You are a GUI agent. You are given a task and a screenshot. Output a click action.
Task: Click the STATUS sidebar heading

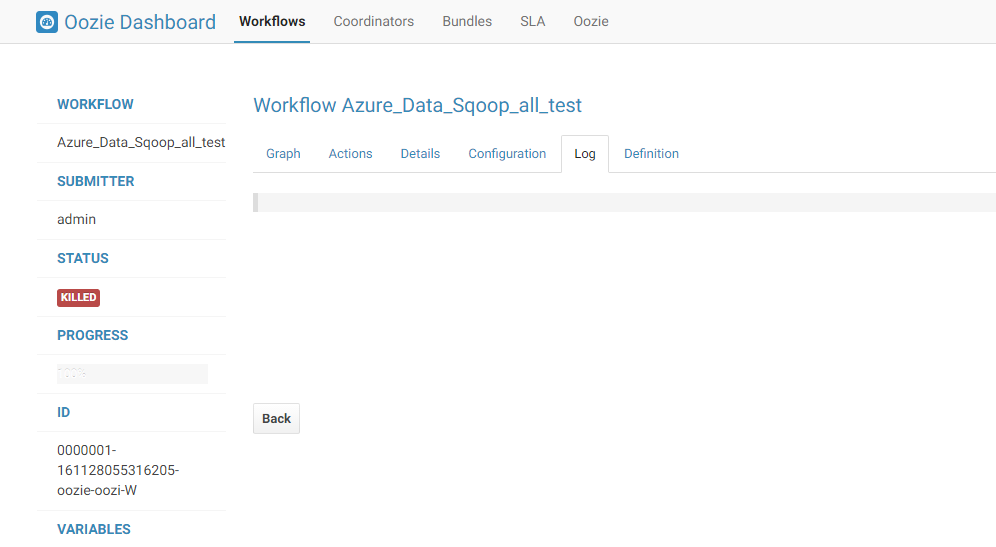click(x=83, y=258)
